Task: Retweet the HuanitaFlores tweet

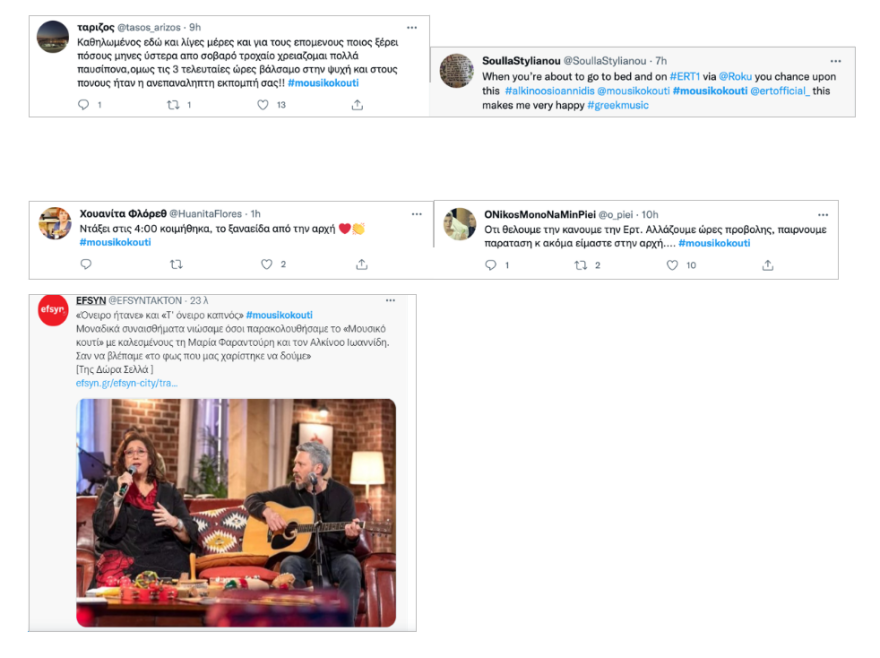Action: (176, 264)
